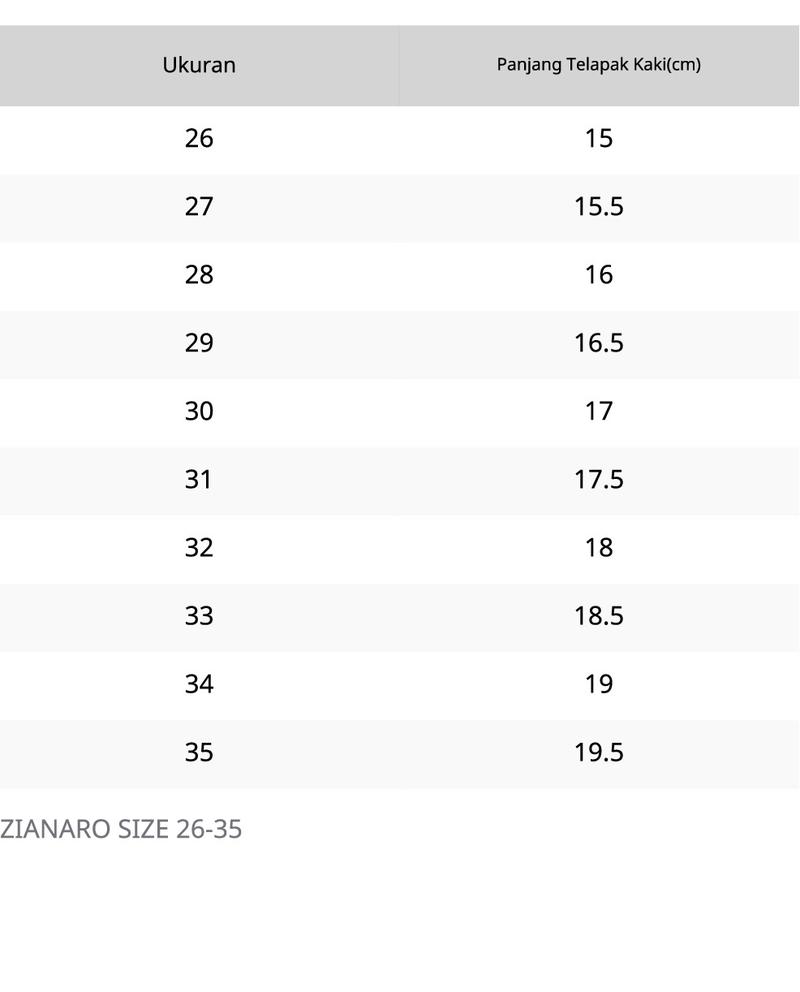This screenshot has height=992, width=800.
Task: Click the 18.5 cm foot length value
Action: tap(599, 617)
